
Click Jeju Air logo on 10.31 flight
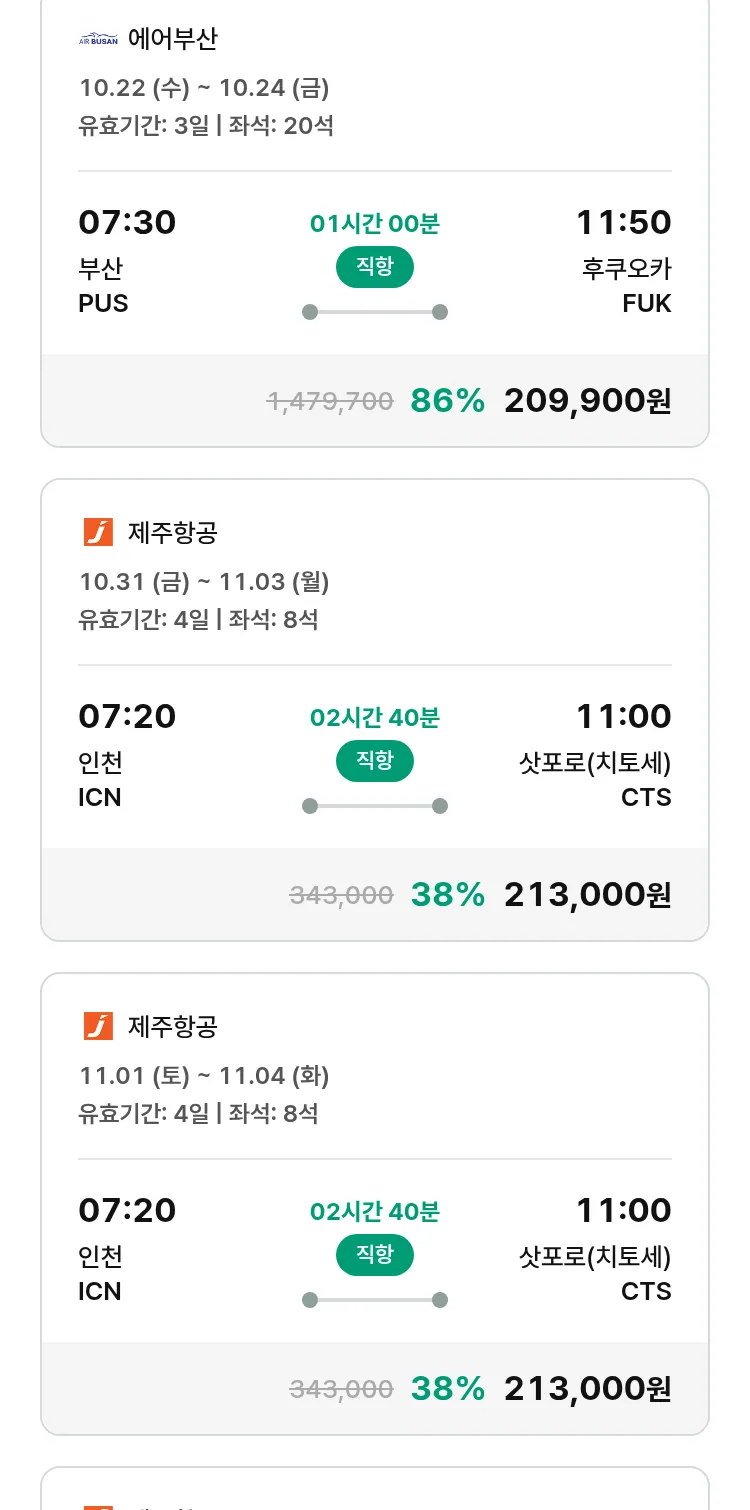click(x=98, y=532)
